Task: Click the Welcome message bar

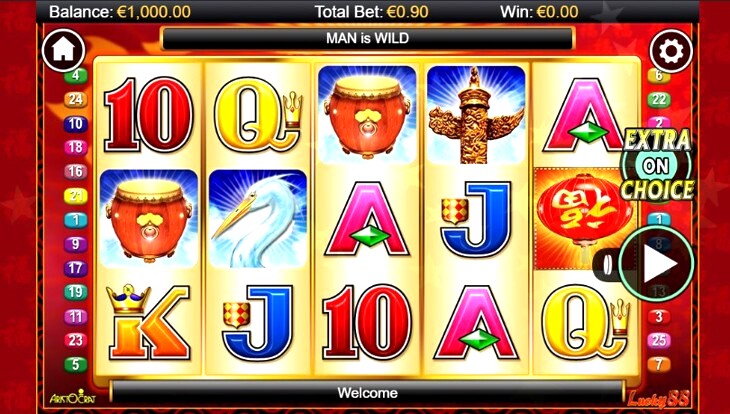Action: [367, 393]
